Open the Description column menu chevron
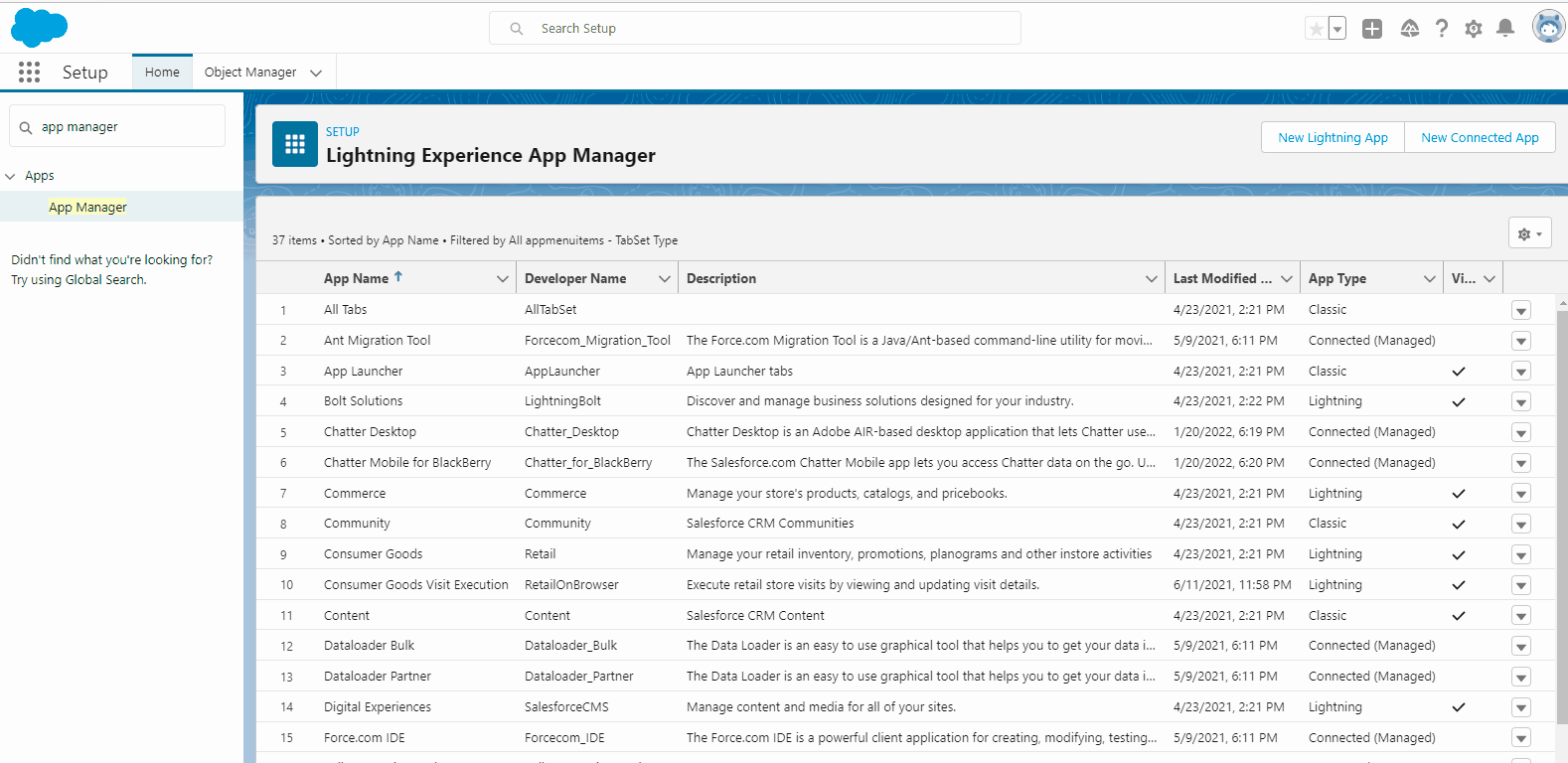Image resolution: width=1568 pixels, height=763 pixels. 1152,279
